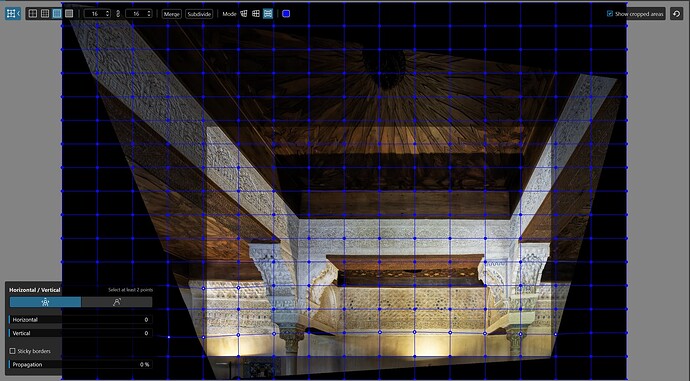The height and width of the screenshot is (381, 690).
Task: Select the first perspective mode icon
Action: 244,14
